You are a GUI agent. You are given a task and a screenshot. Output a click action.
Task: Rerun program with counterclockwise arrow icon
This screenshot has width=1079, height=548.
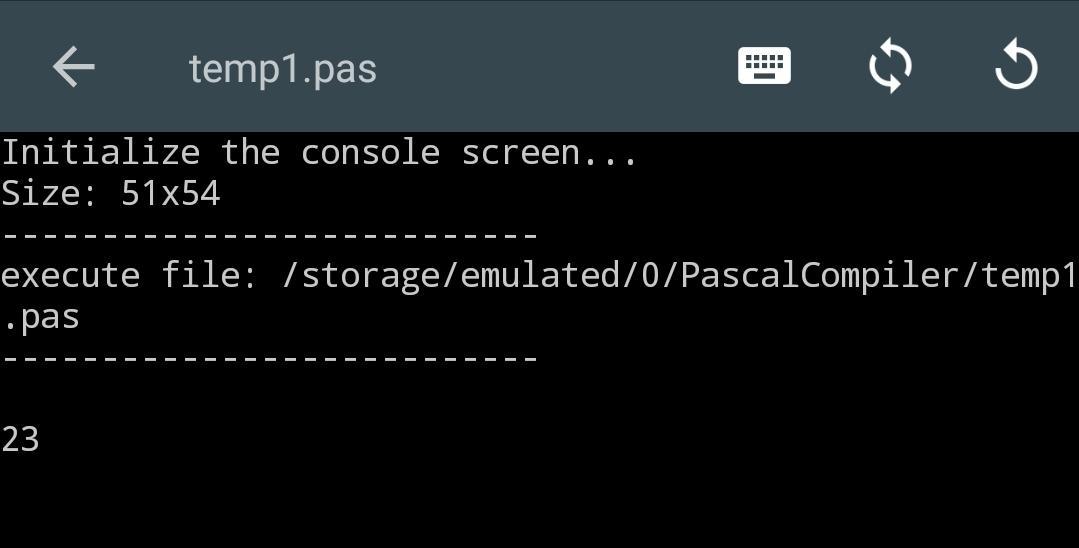1016,66
